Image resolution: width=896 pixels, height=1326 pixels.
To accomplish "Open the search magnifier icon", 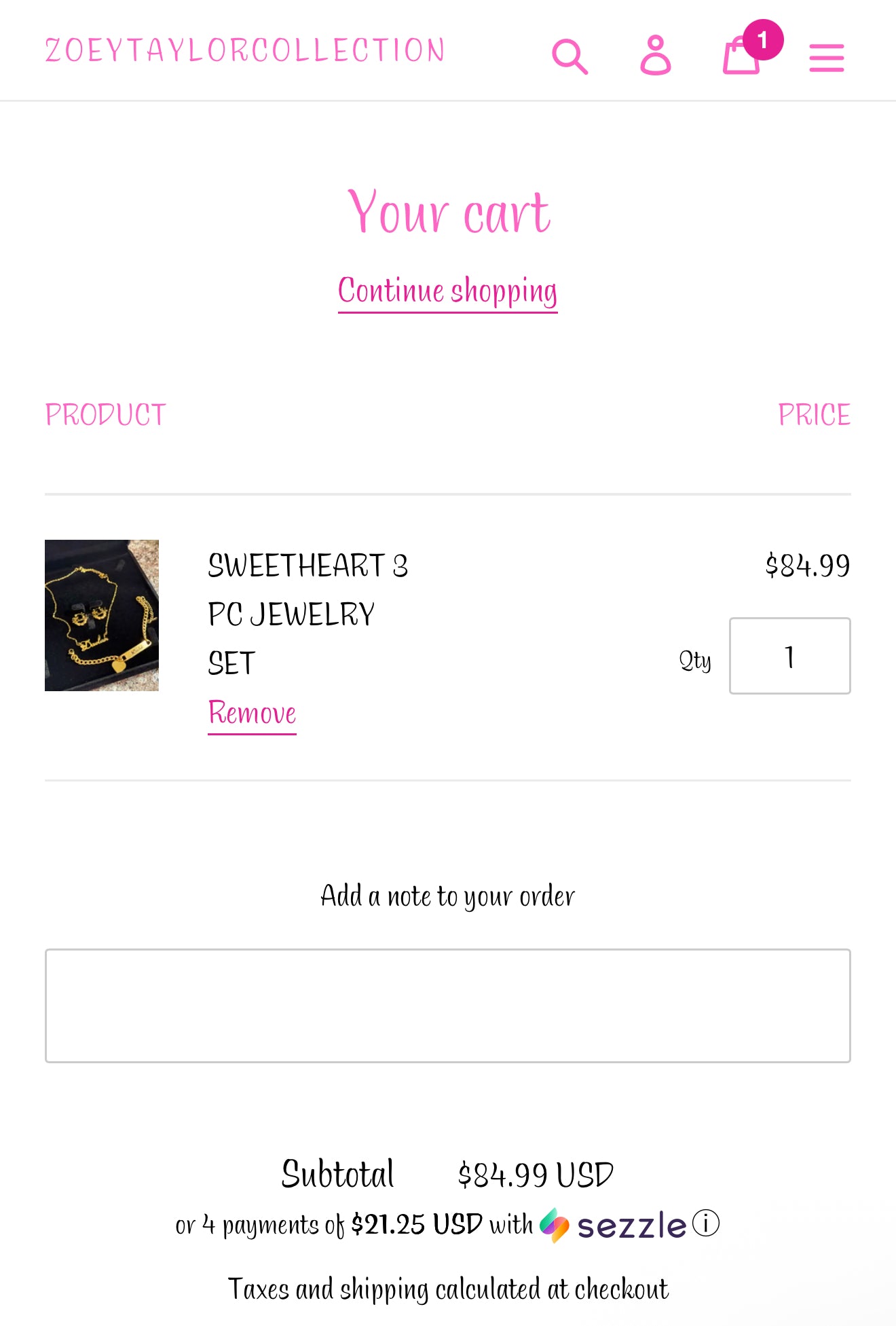I will (x=570, y=56).
